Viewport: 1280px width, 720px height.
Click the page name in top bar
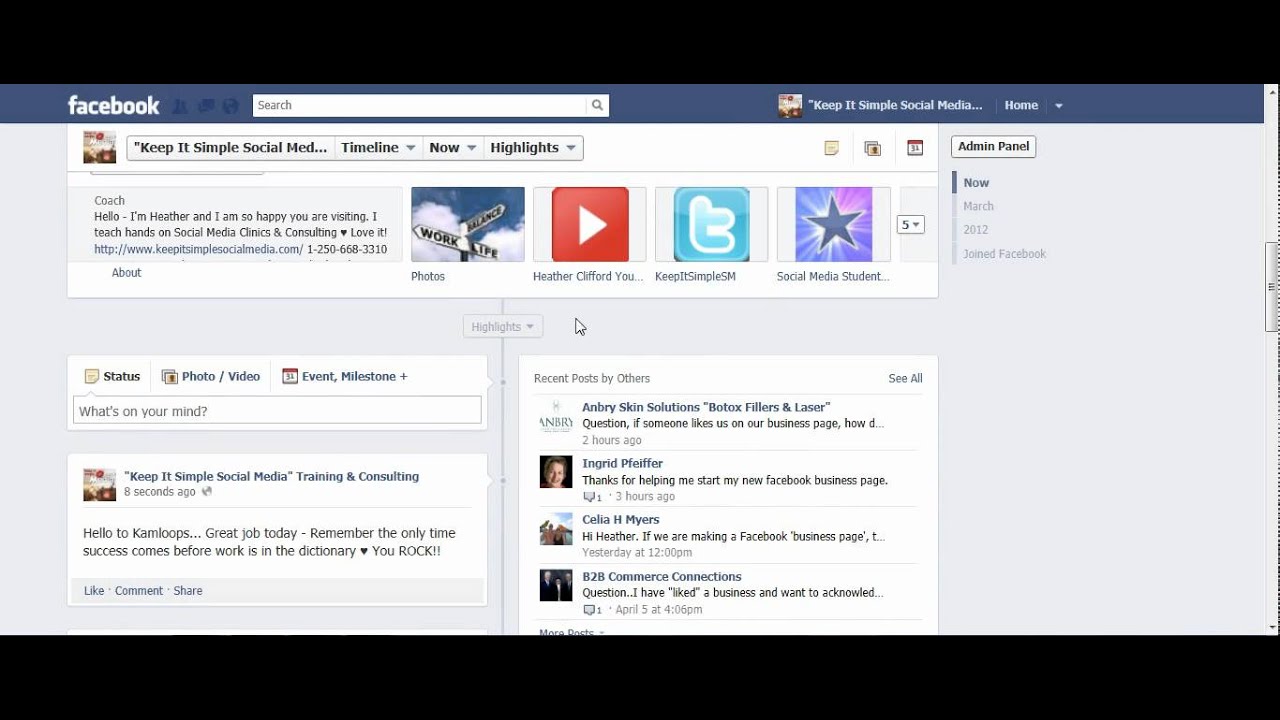[x=895, y=105]
